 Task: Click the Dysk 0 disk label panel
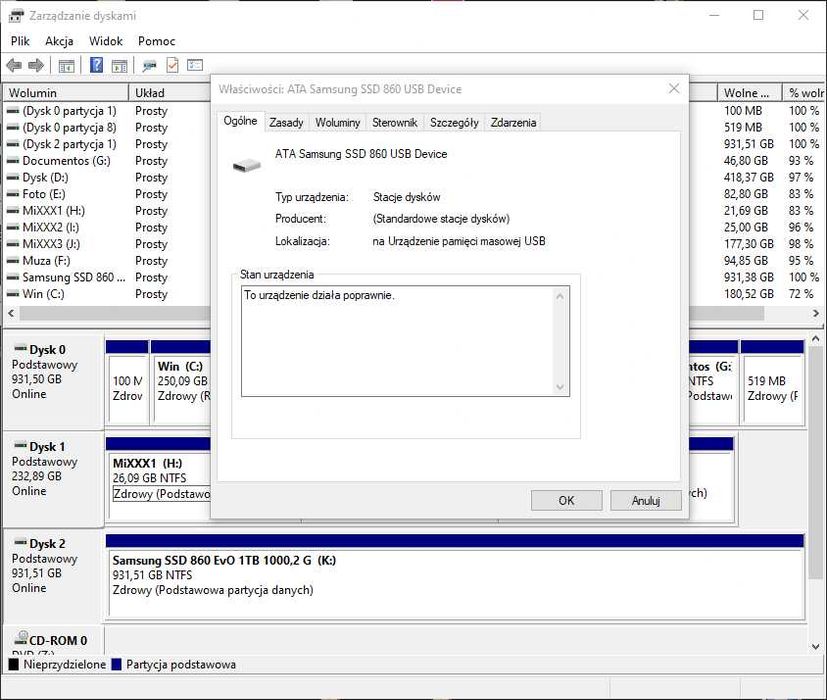[53, 381]
